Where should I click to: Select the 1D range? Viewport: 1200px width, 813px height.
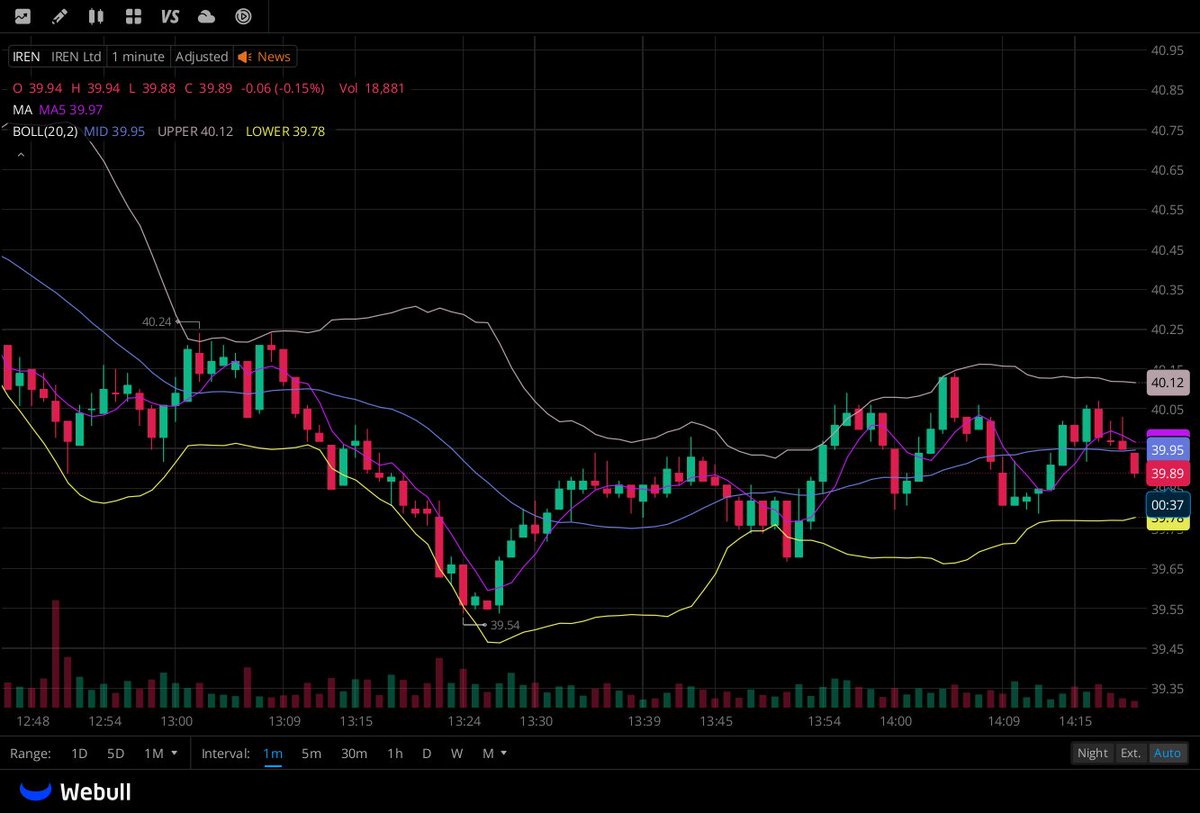[79, 753]
